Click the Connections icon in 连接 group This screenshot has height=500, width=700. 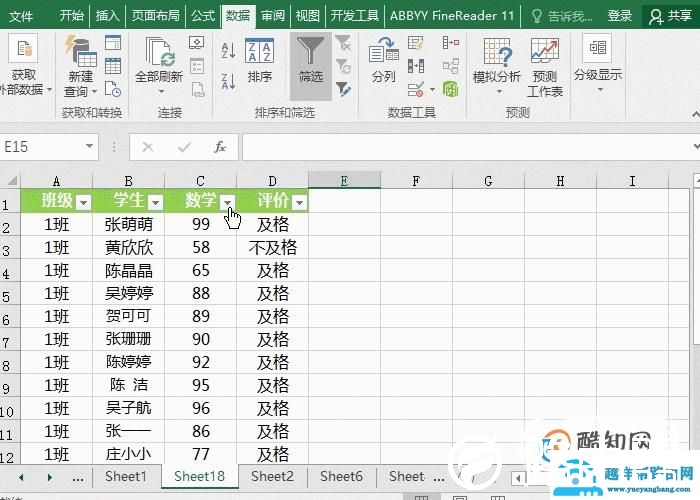(197, 43)
